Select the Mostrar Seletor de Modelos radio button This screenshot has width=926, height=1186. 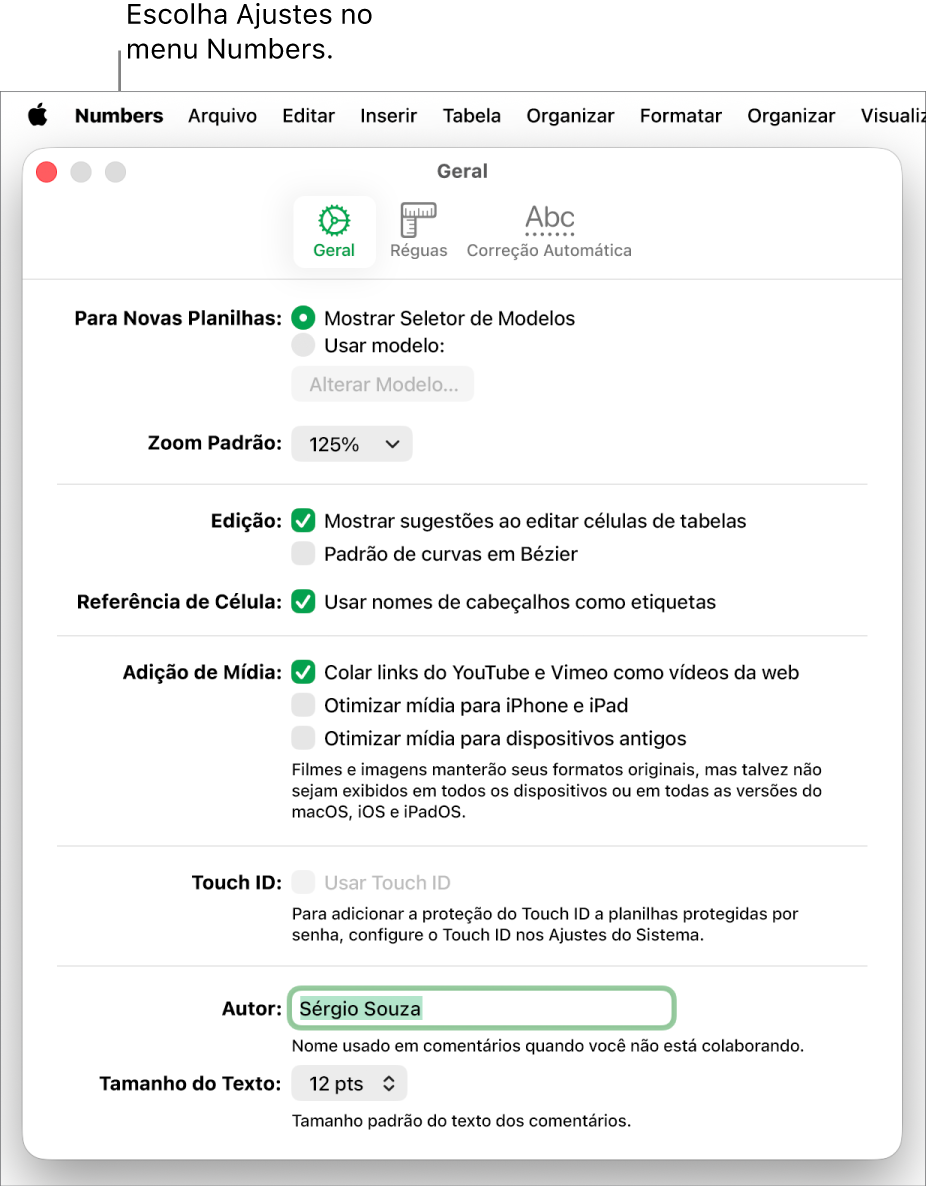click(x=303, y=318)
